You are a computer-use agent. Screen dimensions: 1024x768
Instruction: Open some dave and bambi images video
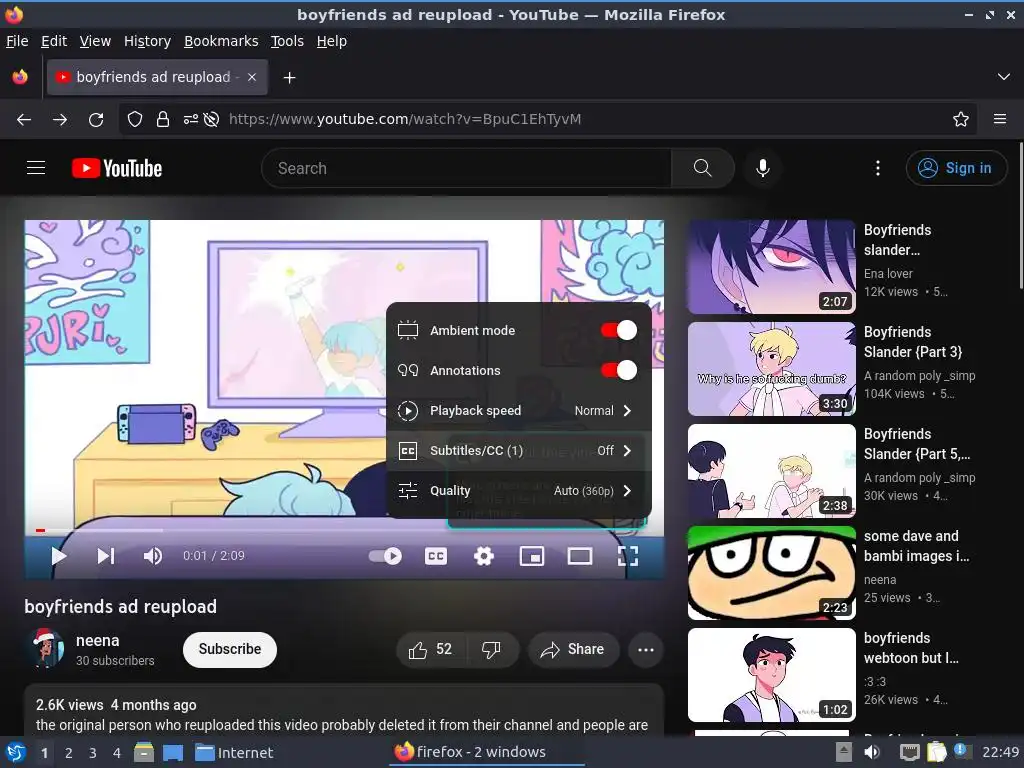point(771,573)
